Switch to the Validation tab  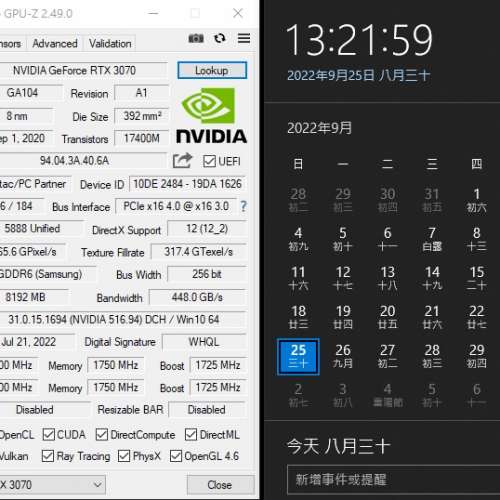[x=110, y=44]
